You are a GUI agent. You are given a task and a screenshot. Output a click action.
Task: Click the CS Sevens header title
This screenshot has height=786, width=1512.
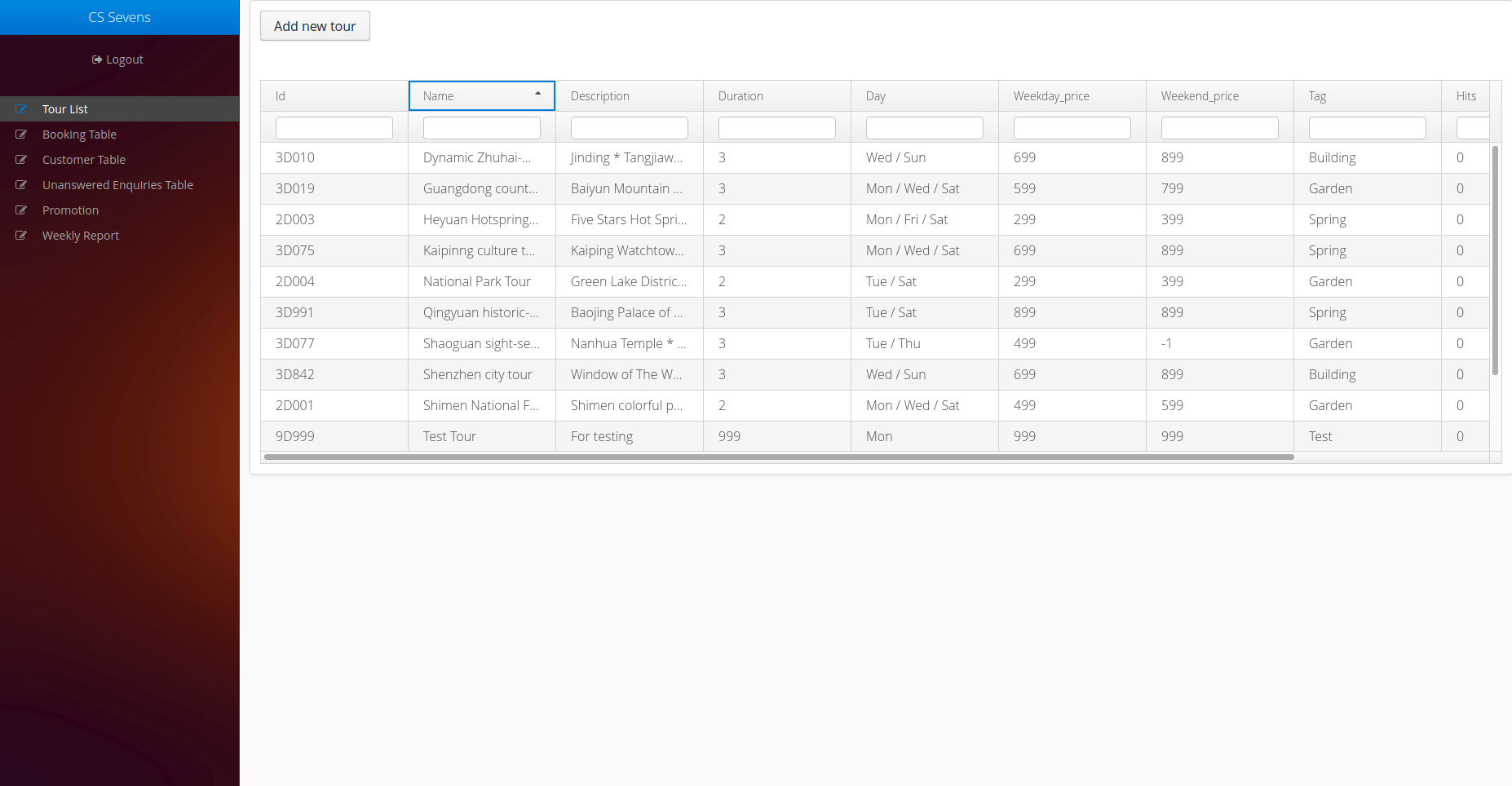pyautogui.click(x=120, y=17)
